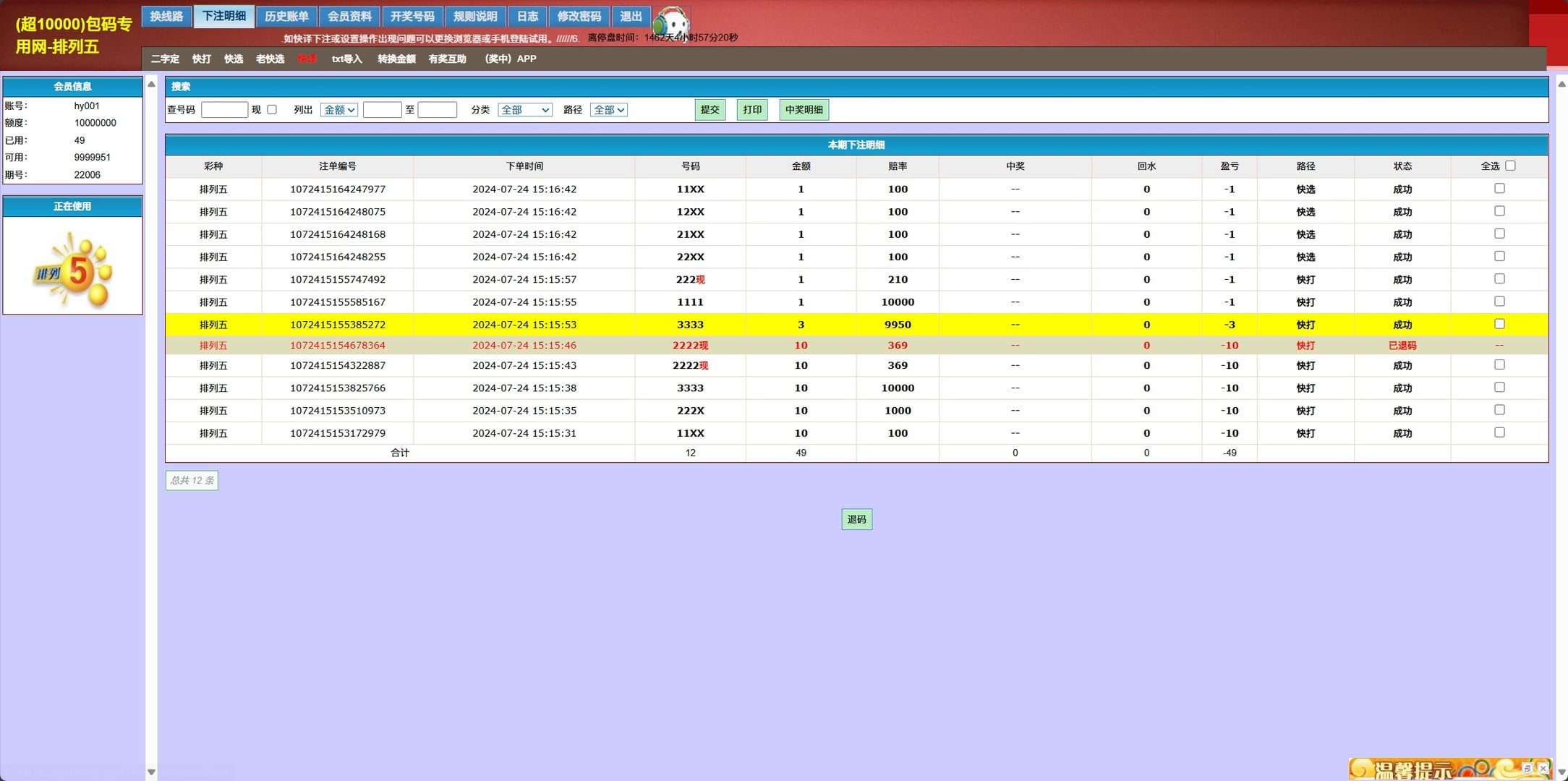Click the 查号码 input field
This screenshot has width=1568, height=781.
[224, 110]
